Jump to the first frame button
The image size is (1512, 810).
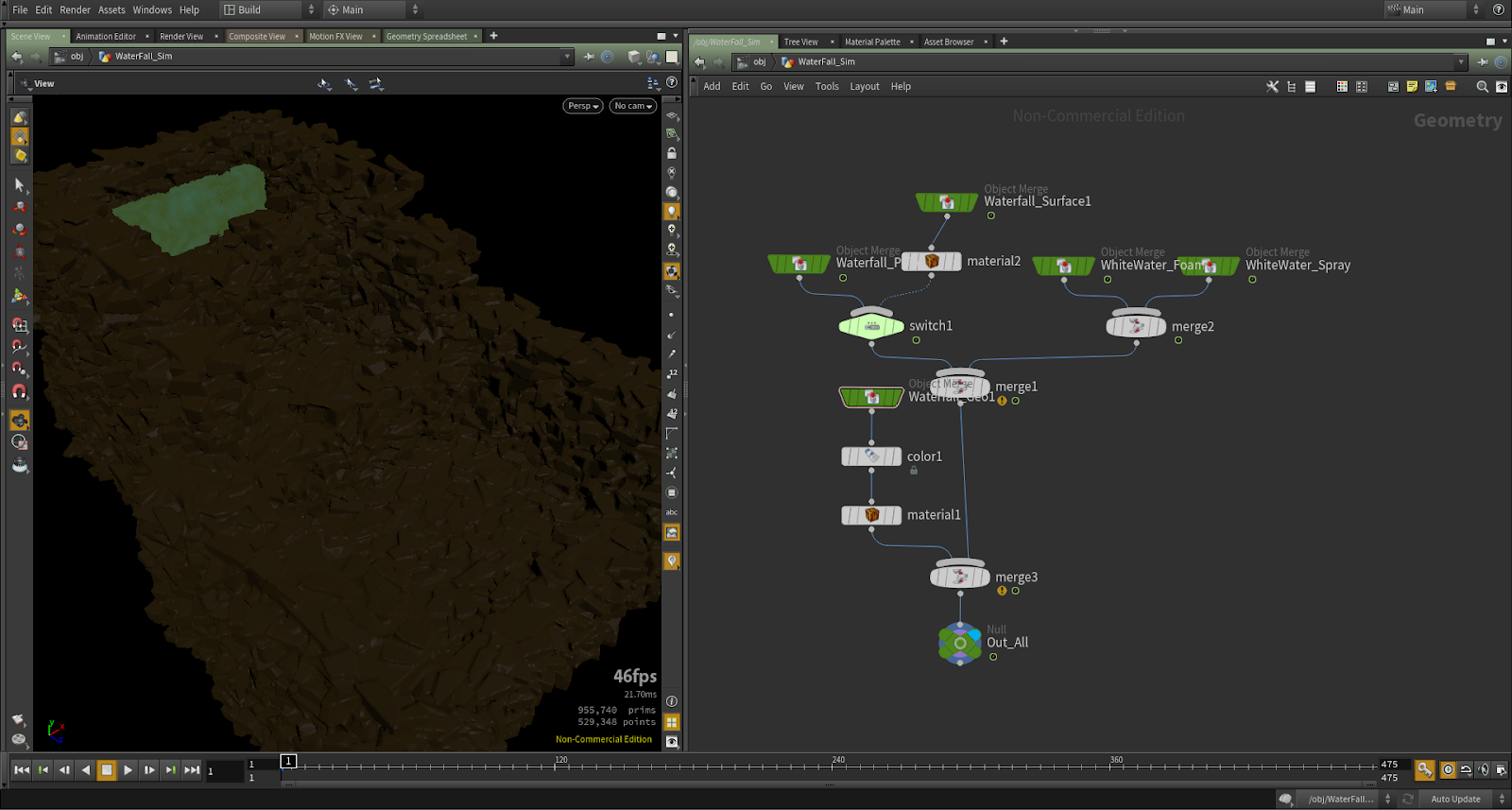[22, 770]
